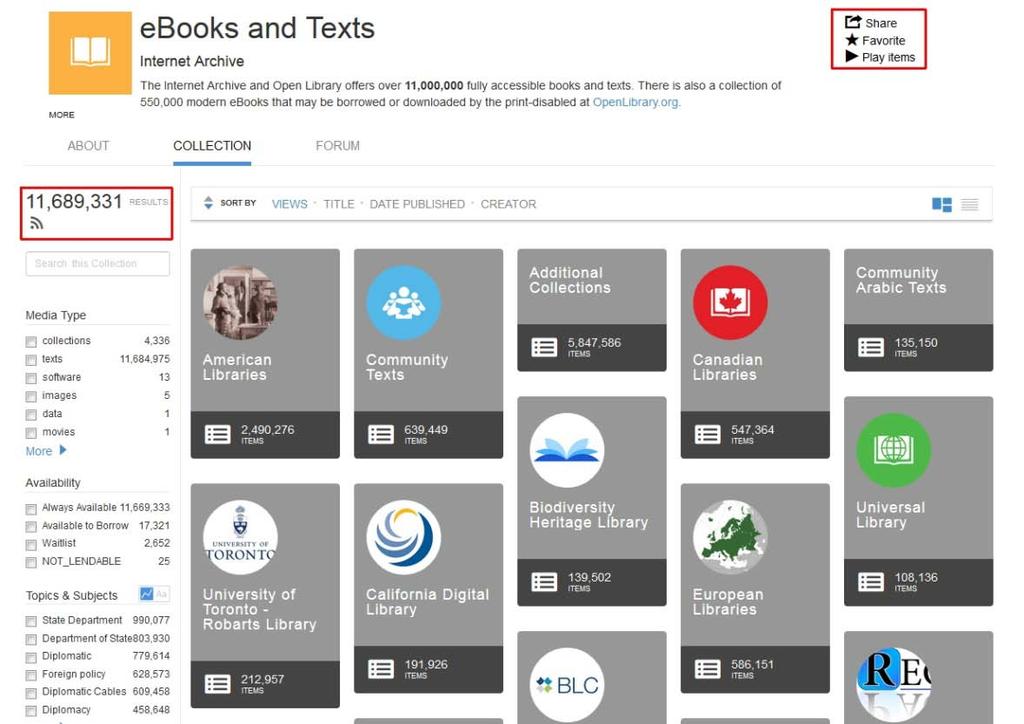1024x724 pixels.
Task: Click the Search this Collection field
Action: tap(98, 264)
